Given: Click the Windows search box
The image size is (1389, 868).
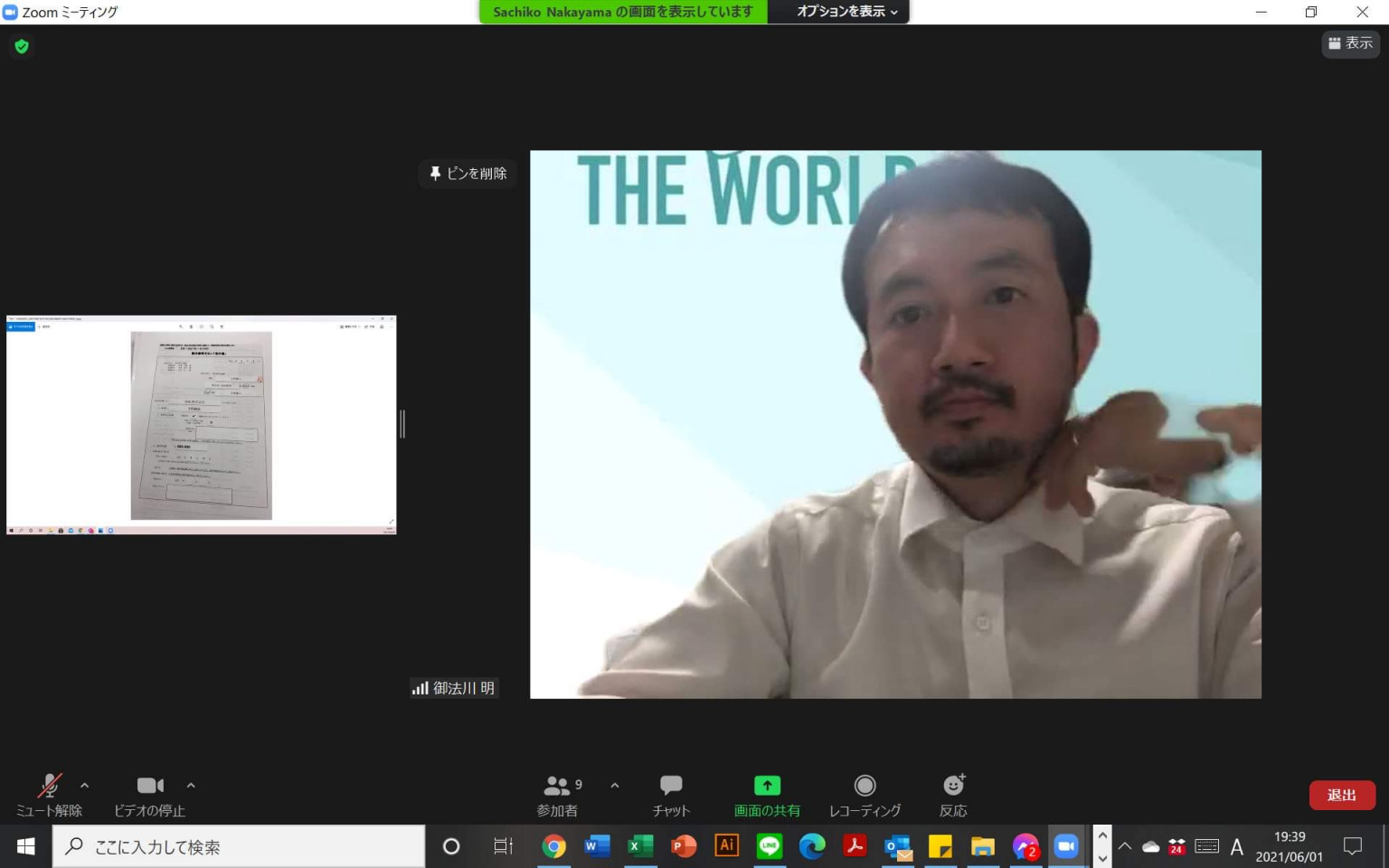Looking at the screenshot, I should click(240, 846).
